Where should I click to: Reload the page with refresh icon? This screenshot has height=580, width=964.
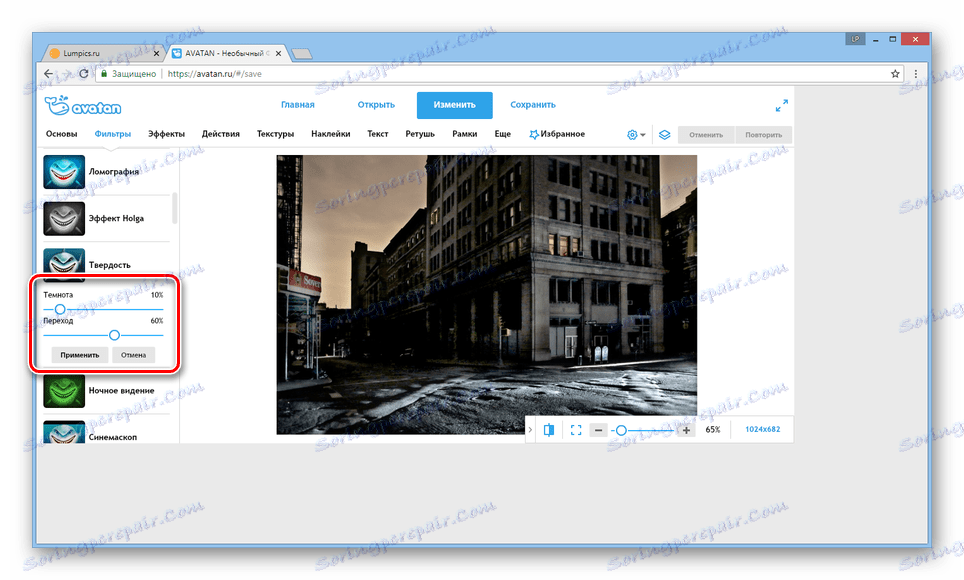(84, 74)
